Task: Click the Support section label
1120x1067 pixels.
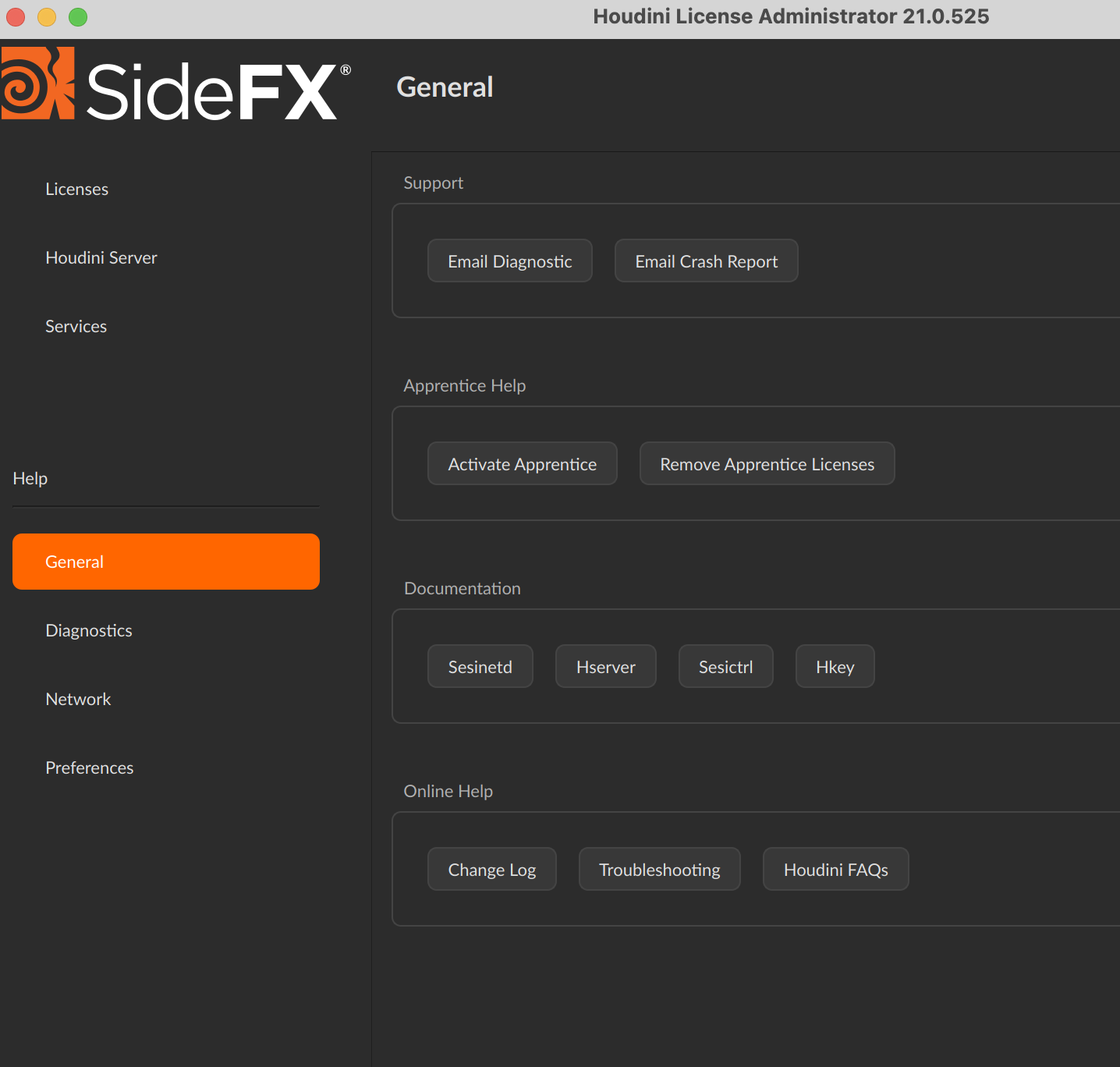Action: [434, 183]
